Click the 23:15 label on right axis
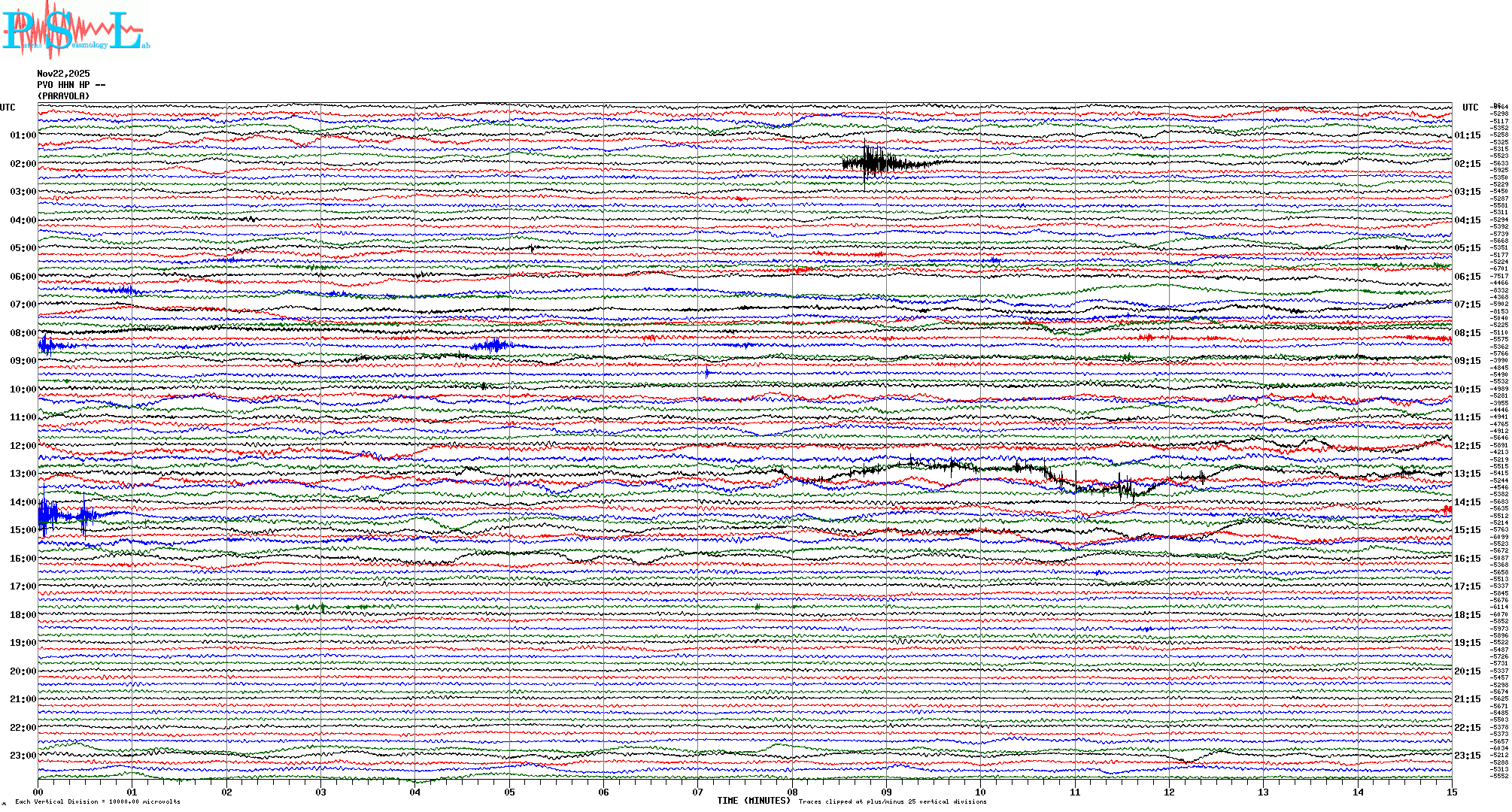 point(1467,756)
